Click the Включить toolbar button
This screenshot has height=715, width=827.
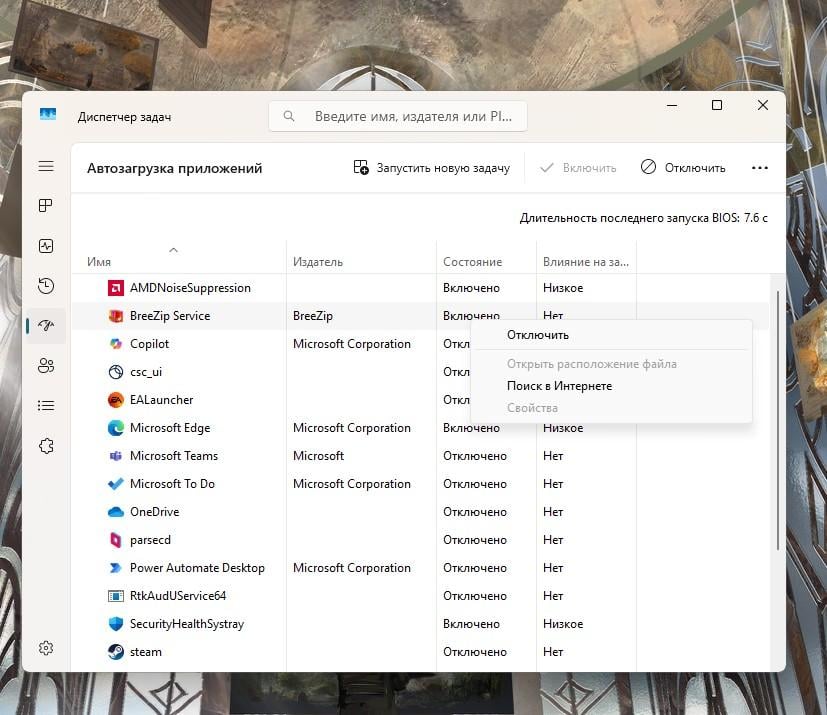click(x=578, y=168)
